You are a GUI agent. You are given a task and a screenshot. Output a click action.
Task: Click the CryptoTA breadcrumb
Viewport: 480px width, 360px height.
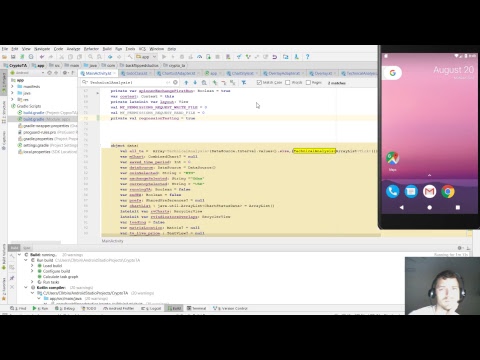point(15,65)
